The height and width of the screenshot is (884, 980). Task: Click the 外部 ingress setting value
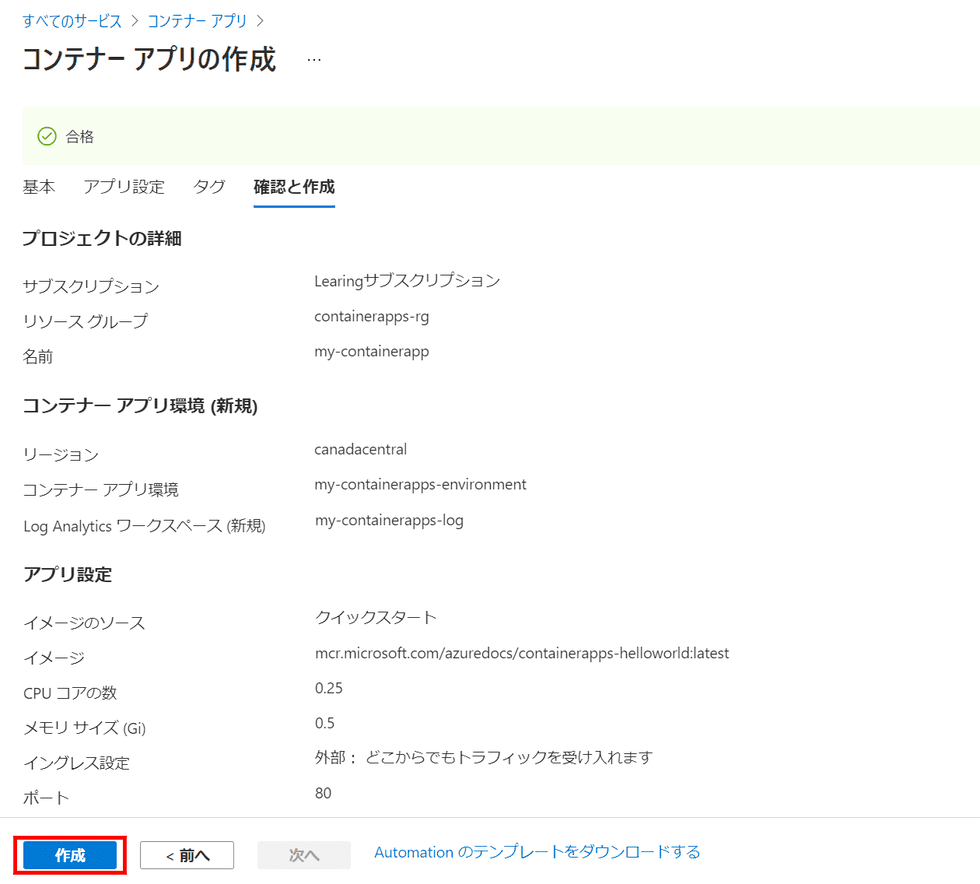[483, 758]
